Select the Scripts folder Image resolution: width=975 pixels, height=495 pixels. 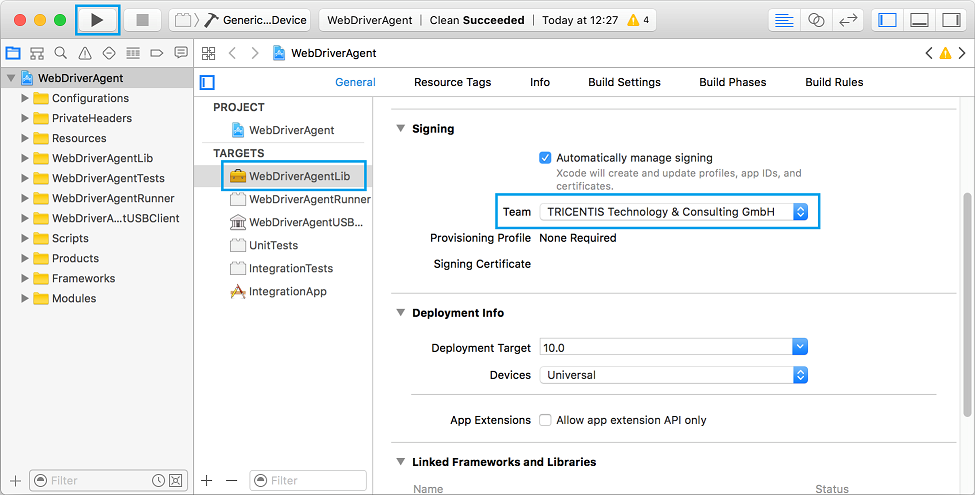click(70, 238)
